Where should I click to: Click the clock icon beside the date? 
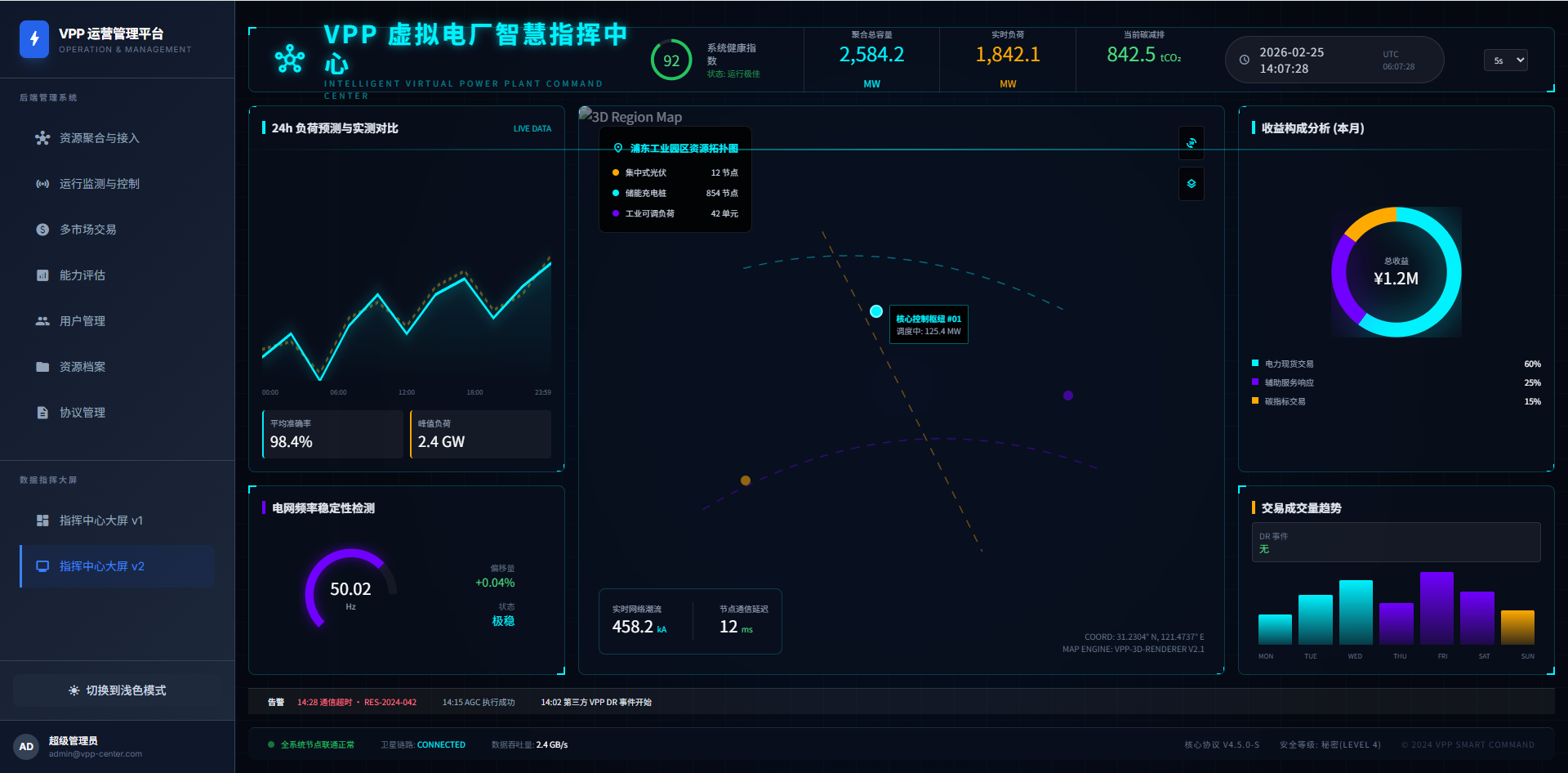tap(1245, 60)
